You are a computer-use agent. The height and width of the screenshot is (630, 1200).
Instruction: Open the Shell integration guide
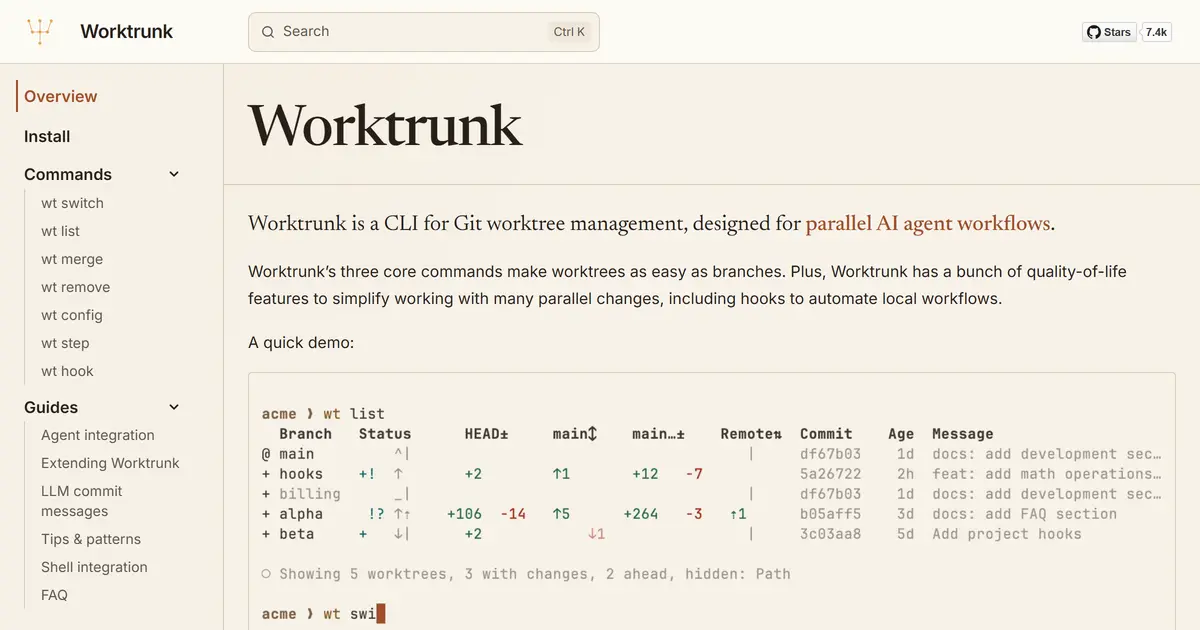94,567
